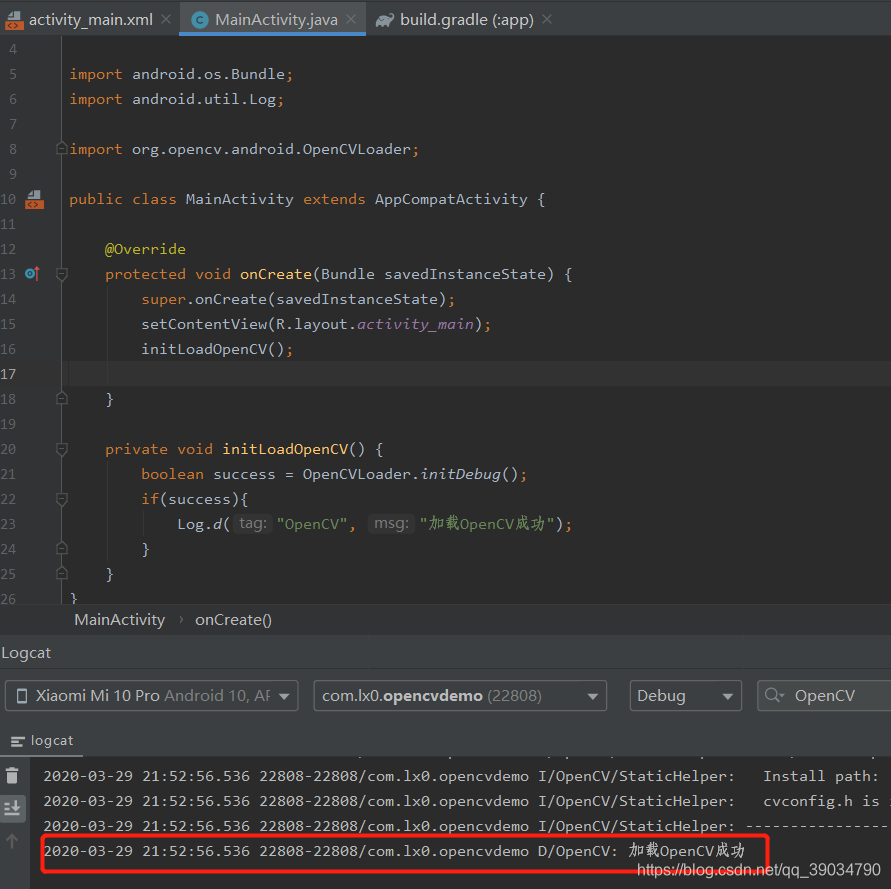Image resolution: width=891 pixels, height=889 pixels.
Task: Click activity_main reference on line 15
Action: 415,325
